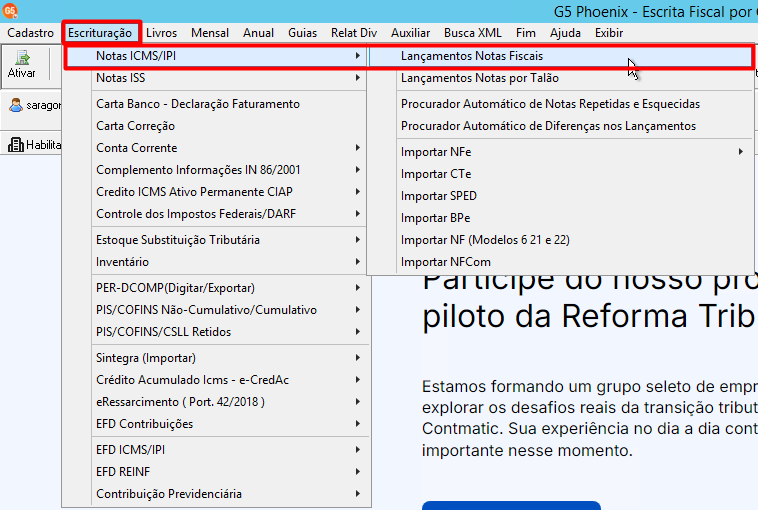Expand EFD Contribuições submenu
Screen dimensions: 758x510
pyautogui.click(x=216, y=424)
